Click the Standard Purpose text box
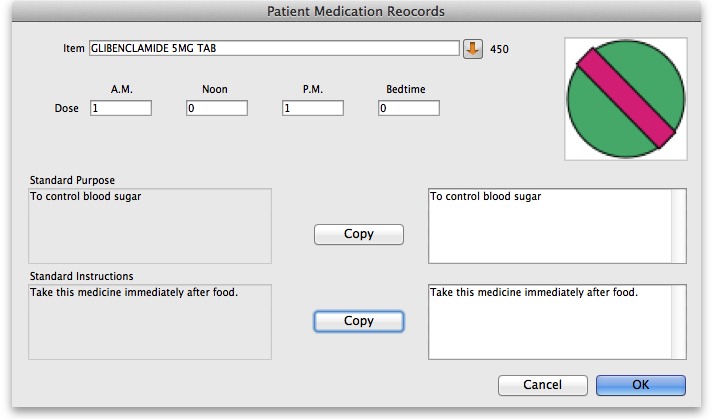The image size is (713, 419). [x=150, y=226]
